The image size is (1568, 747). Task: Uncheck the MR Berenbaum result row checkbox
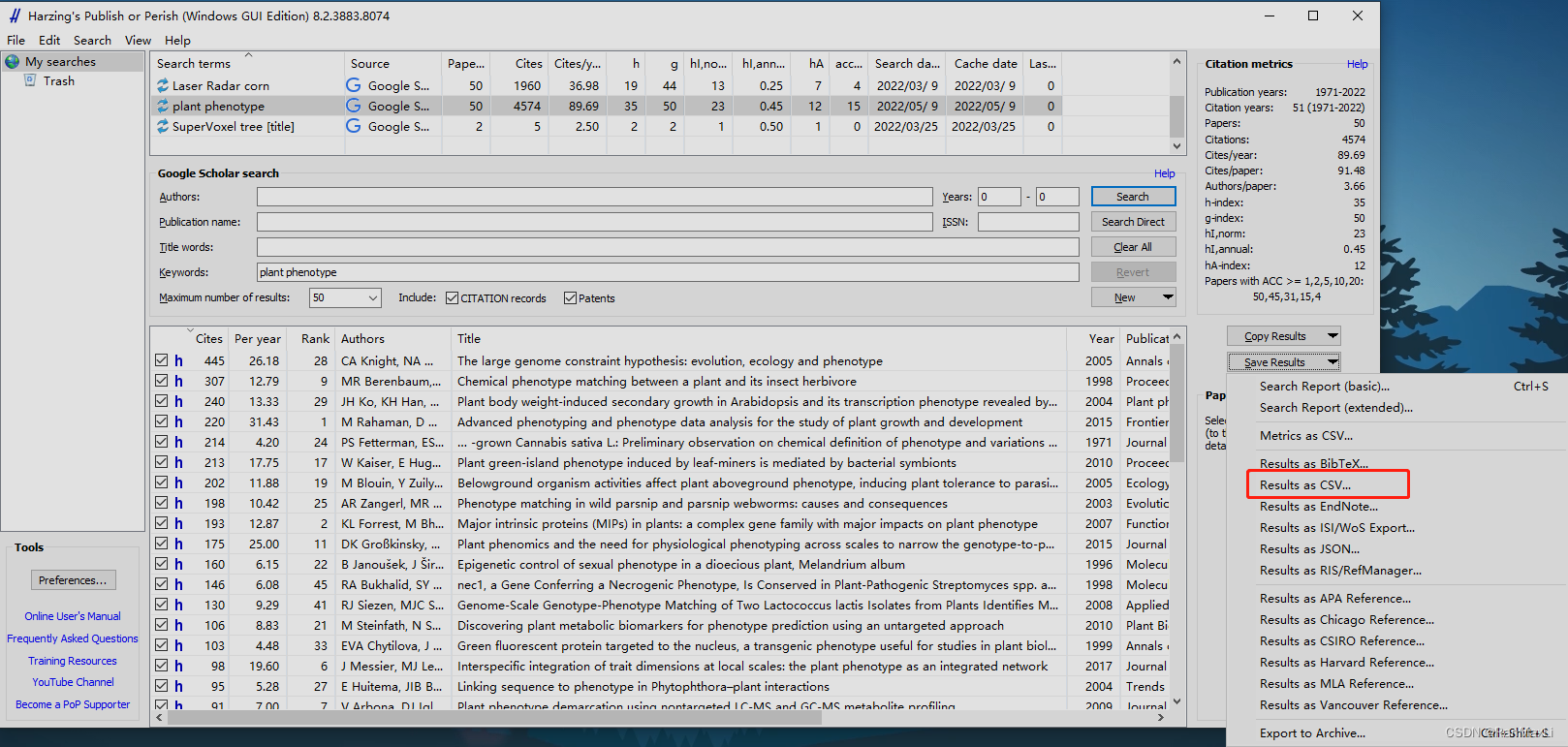point(161,381)
